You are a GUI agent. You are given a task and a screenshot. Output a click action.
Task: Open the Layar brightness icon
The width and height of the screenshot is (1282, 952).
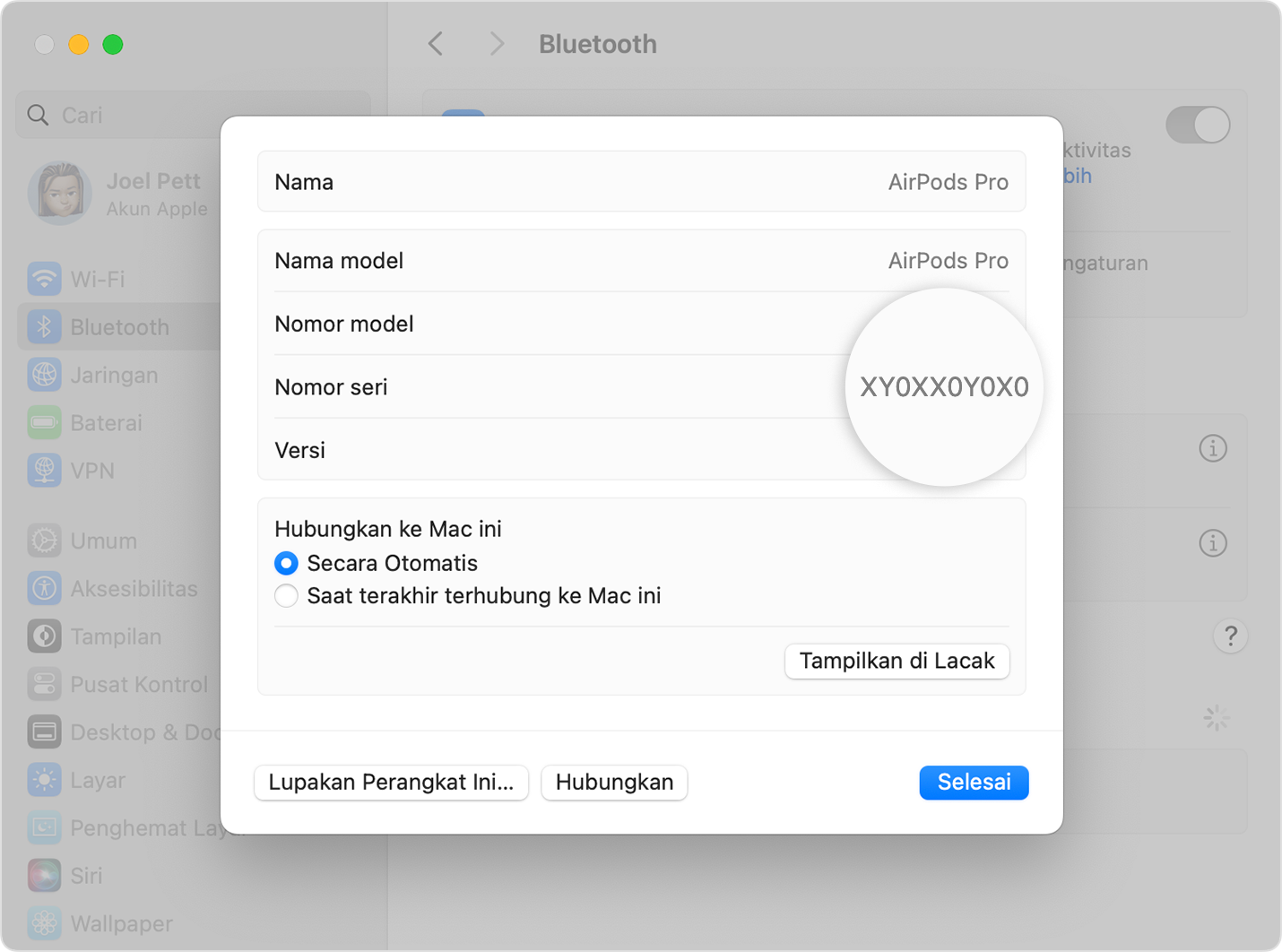coord(44,780)
